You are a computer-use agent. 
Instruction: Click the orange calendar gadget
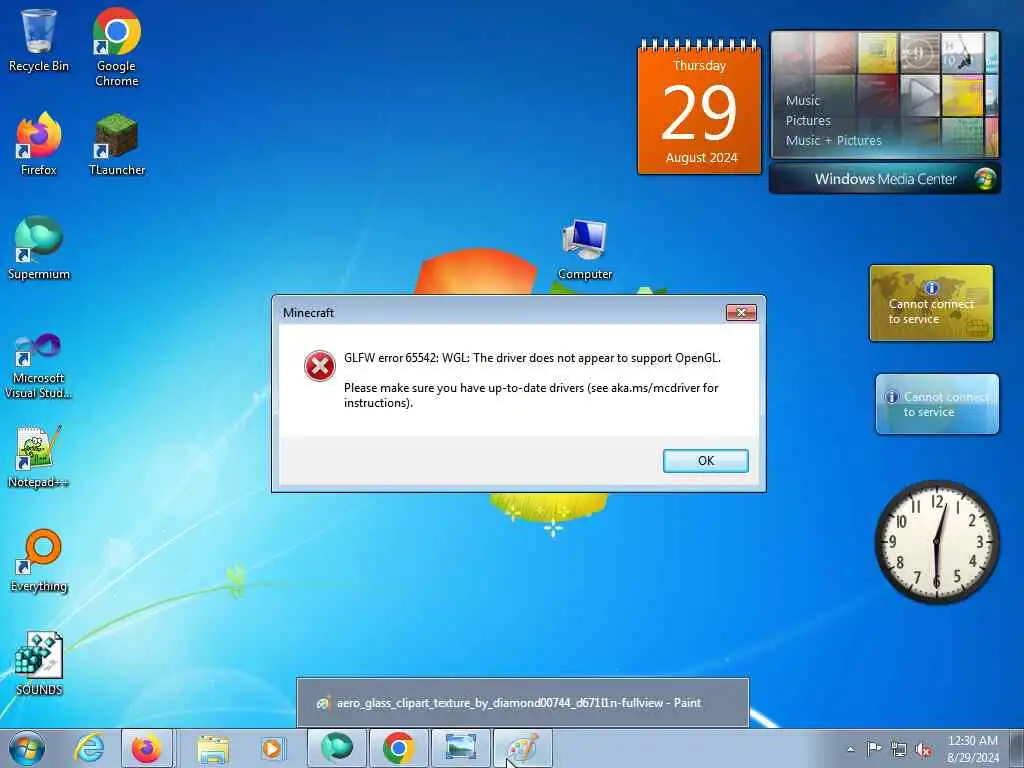click(x=699, y=107)
